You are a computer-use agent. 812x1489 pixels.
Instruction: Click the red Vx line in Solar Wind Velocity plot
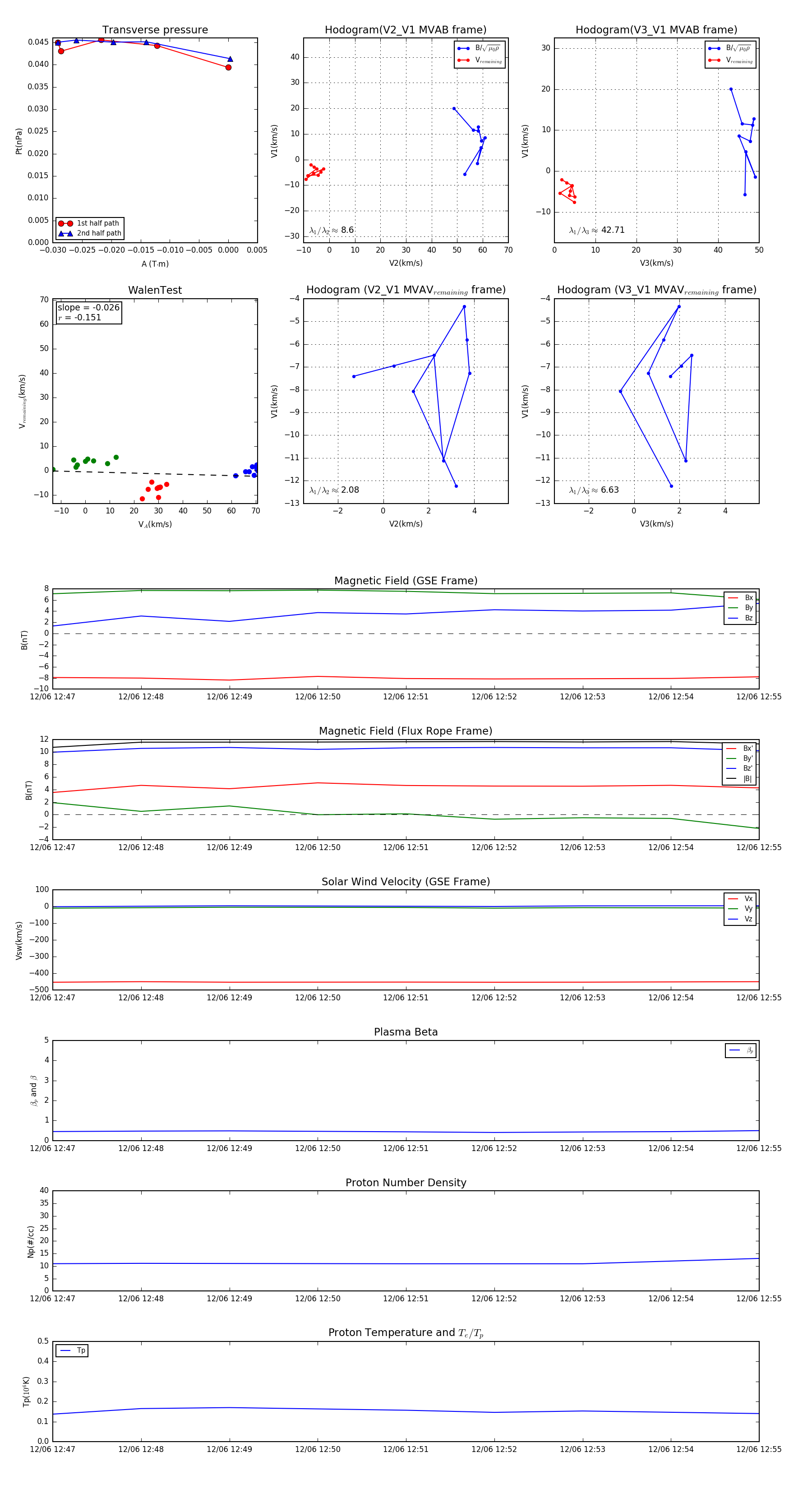pyautogui.click(x=406, y=982)
